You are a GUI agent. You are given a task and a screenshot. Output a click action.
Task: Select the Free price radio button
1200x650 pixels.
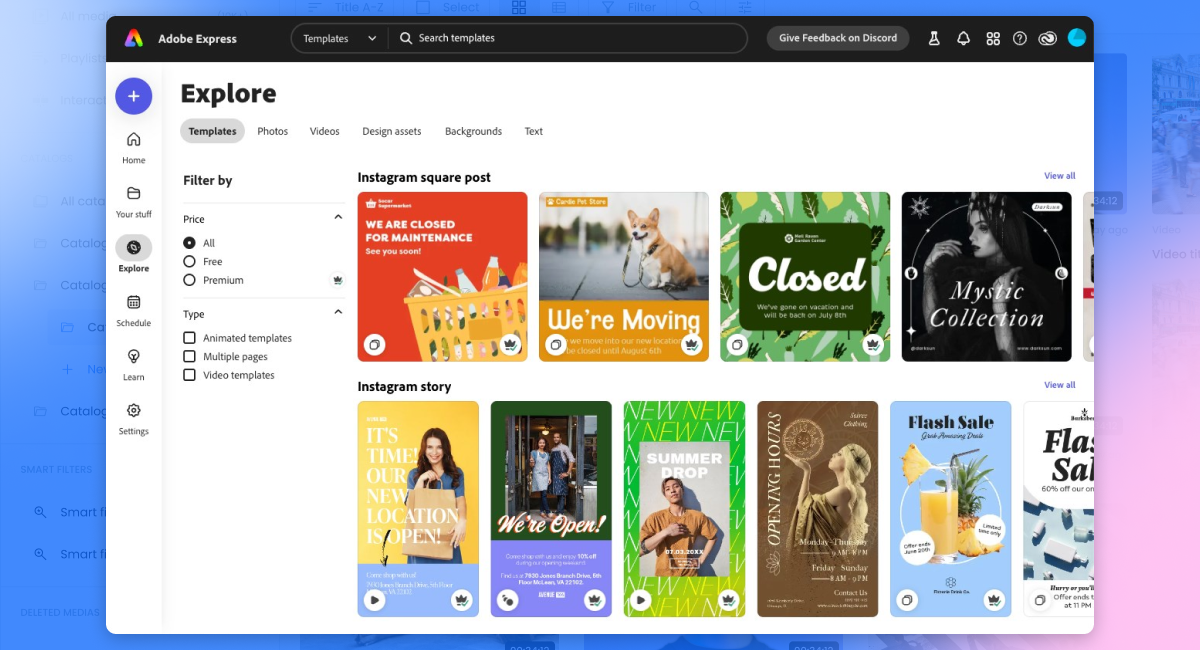189,262
